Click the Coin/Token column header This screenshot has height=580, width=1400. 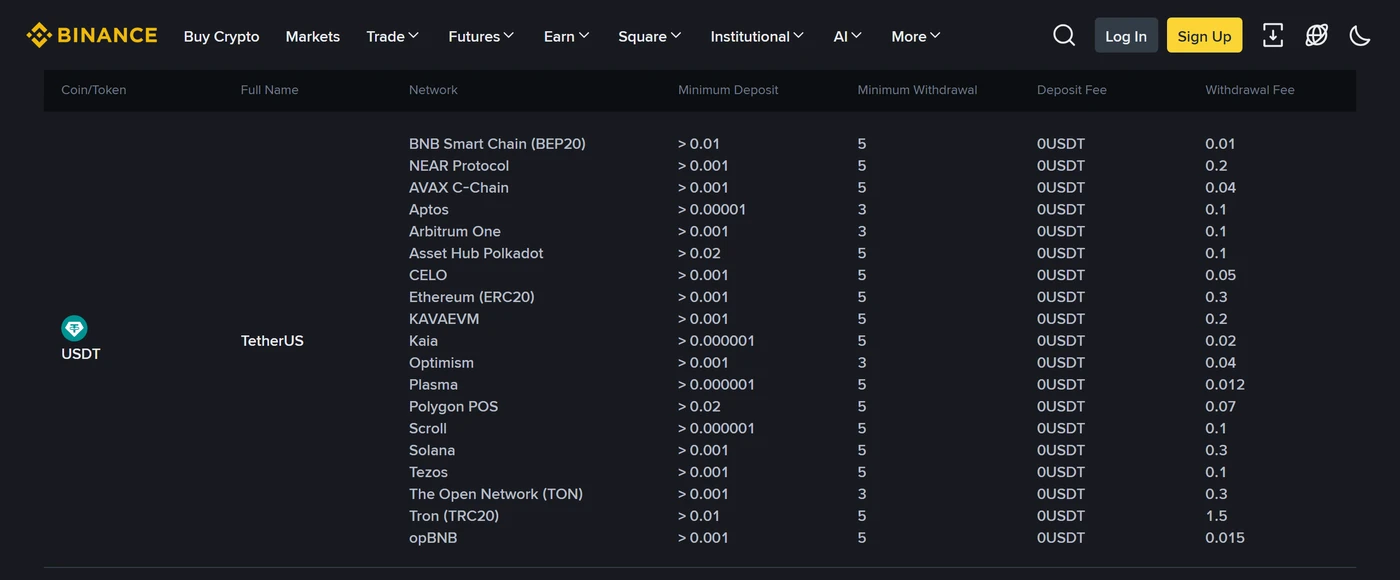coord(94,90)
